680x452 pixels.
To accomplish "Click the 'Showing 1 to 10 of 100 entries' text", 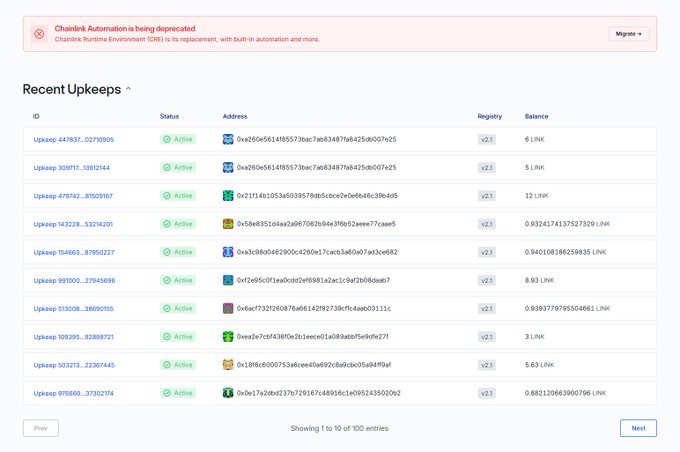I will click(340, 428).
